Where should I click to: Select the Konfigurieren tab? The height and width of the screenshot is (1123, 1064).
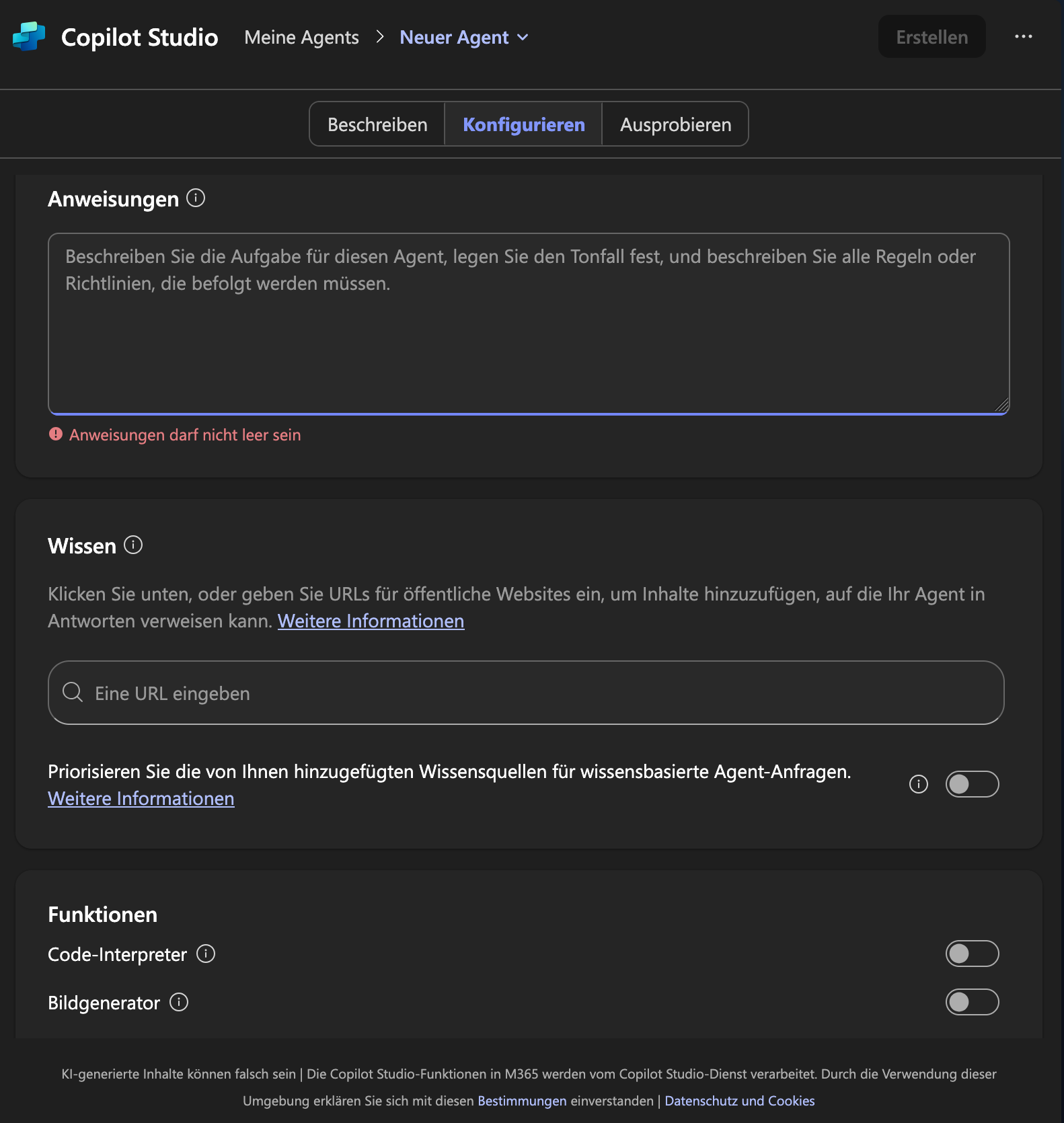pos(523,124)
